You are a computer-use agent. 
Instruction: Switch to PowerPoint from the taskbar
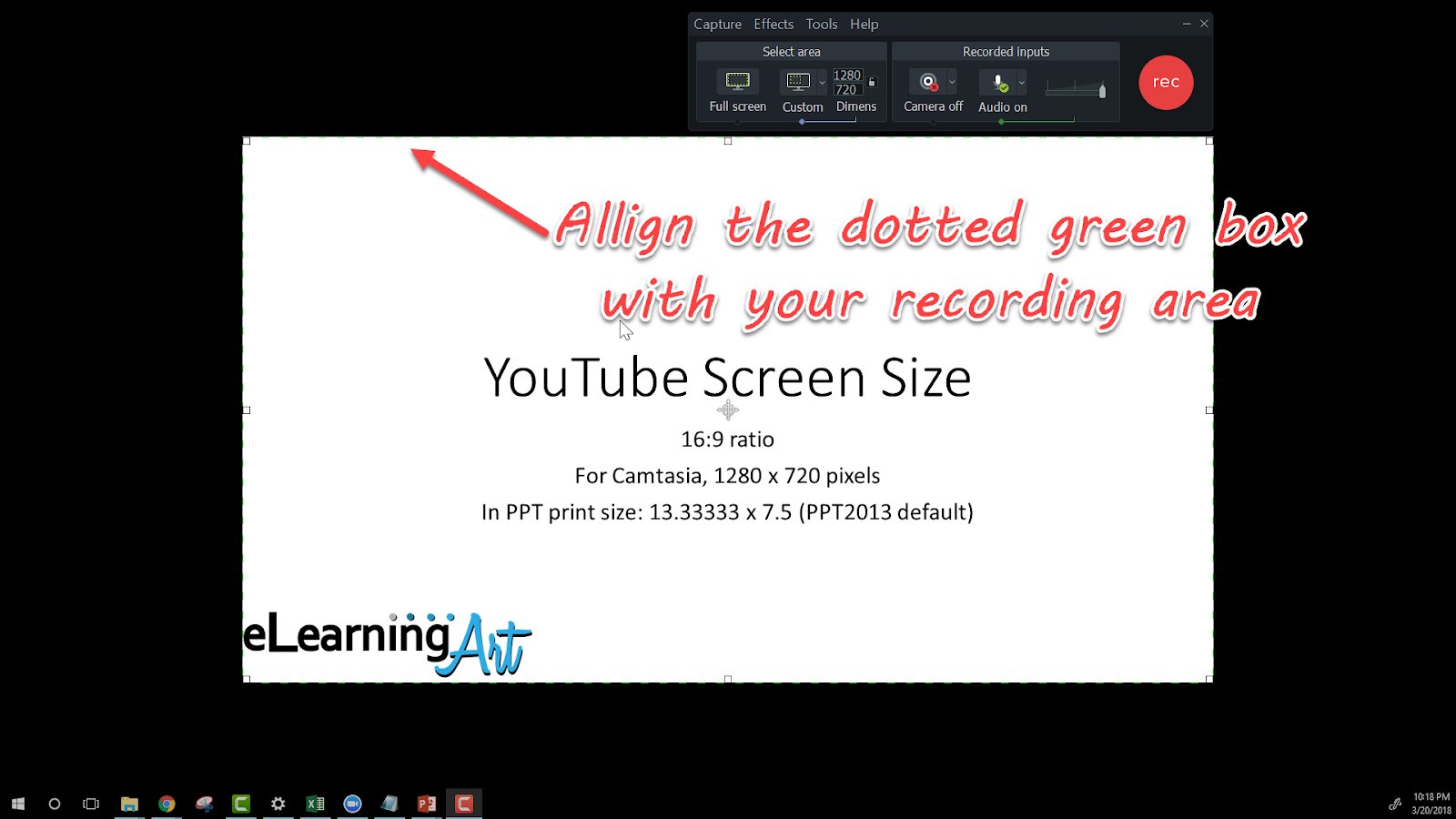point(427,804)
